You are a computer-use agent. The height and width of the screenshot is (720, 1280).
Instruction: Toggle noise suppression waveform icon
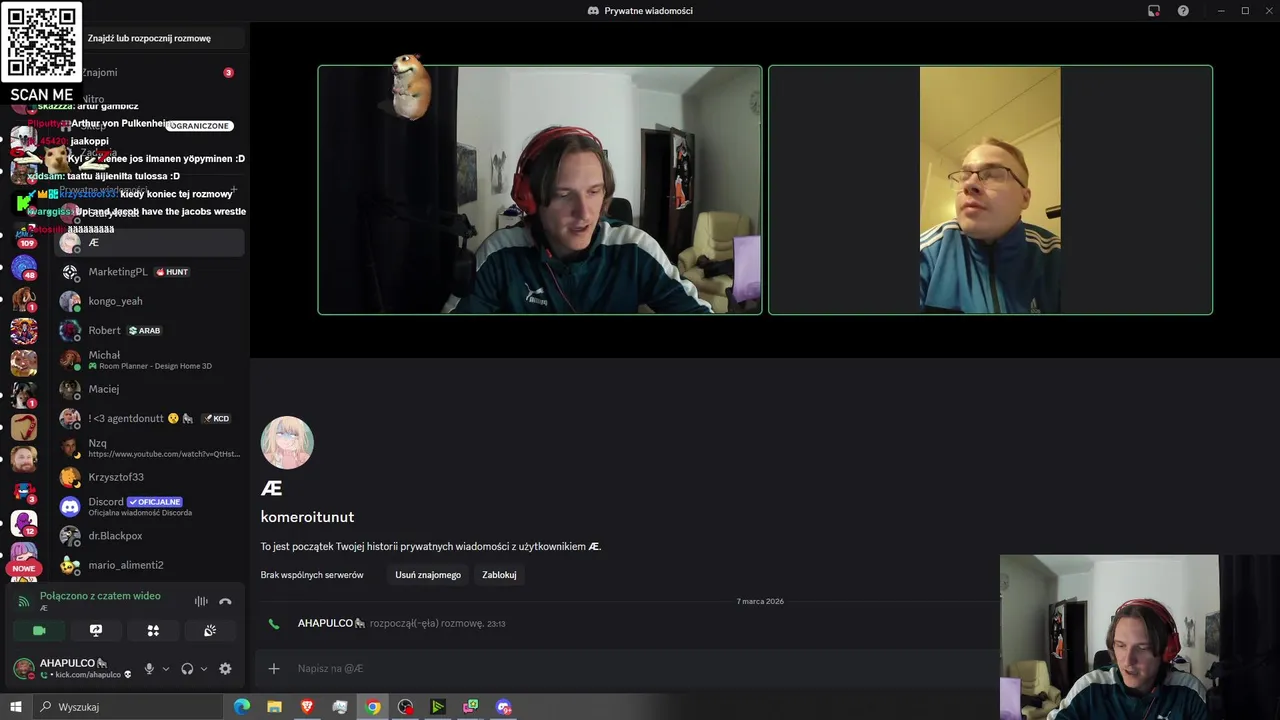tap(201, 601)
